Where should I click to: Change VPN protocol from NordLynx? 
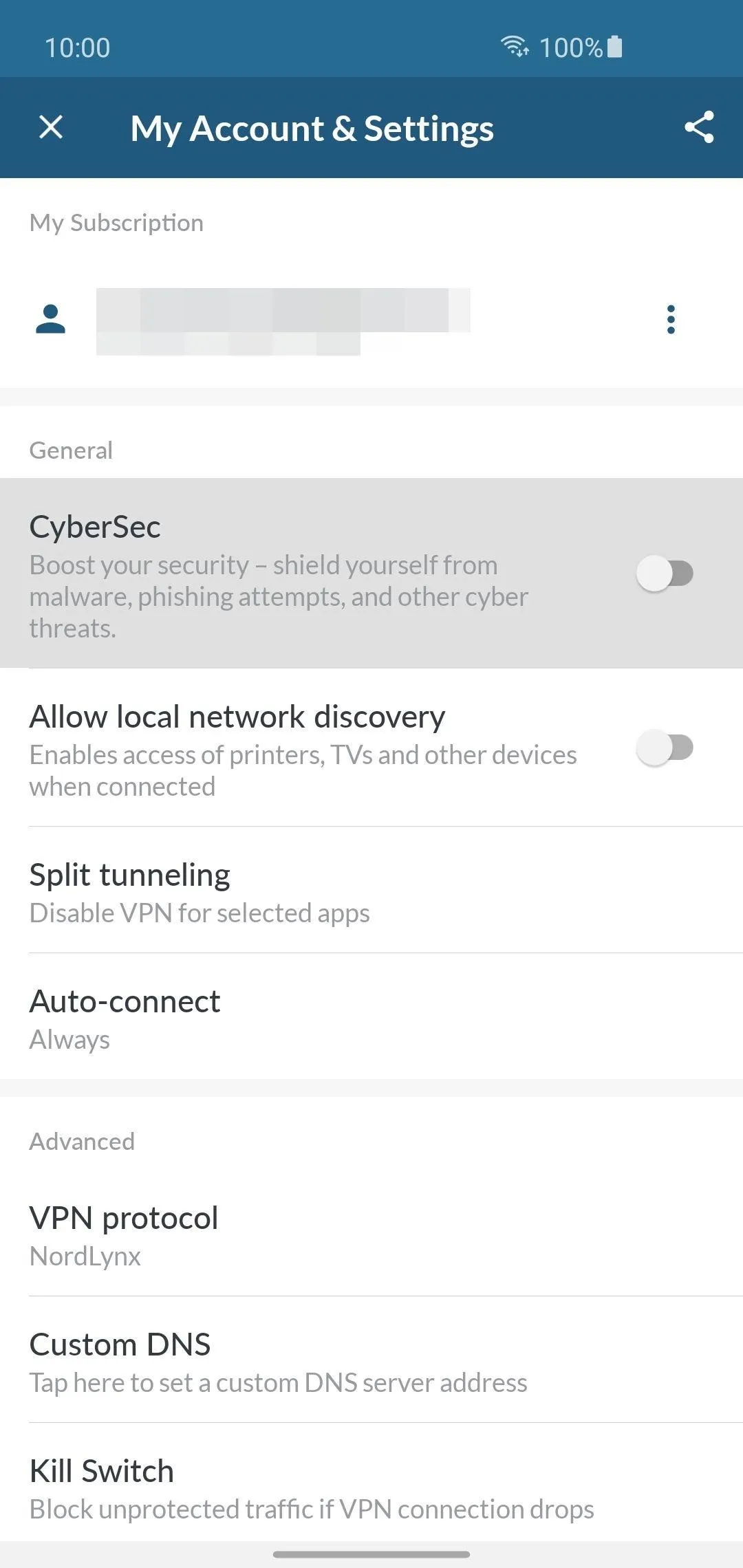(371, 1234)
